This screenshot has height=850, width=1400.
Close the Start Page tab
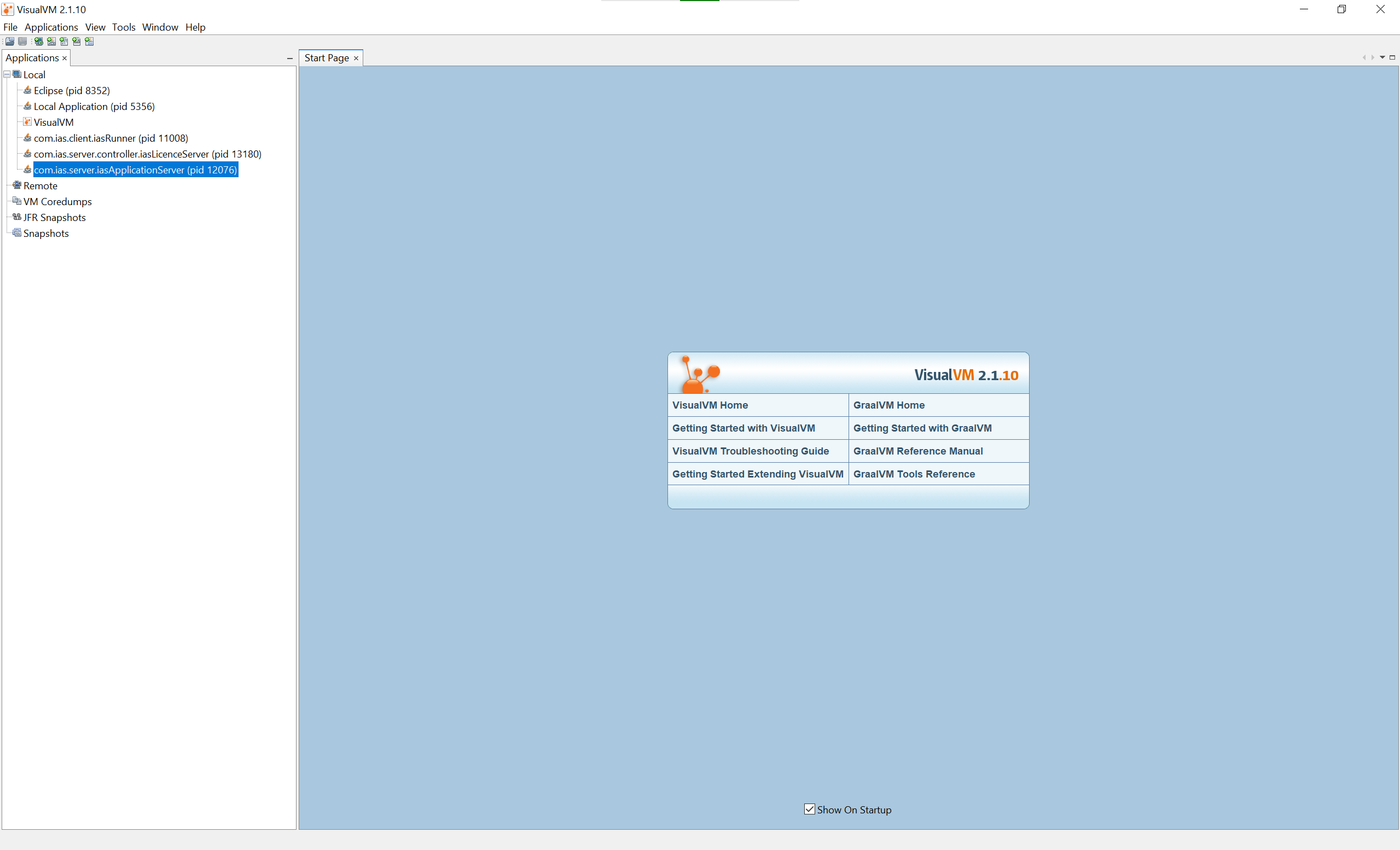pos(356,59)
